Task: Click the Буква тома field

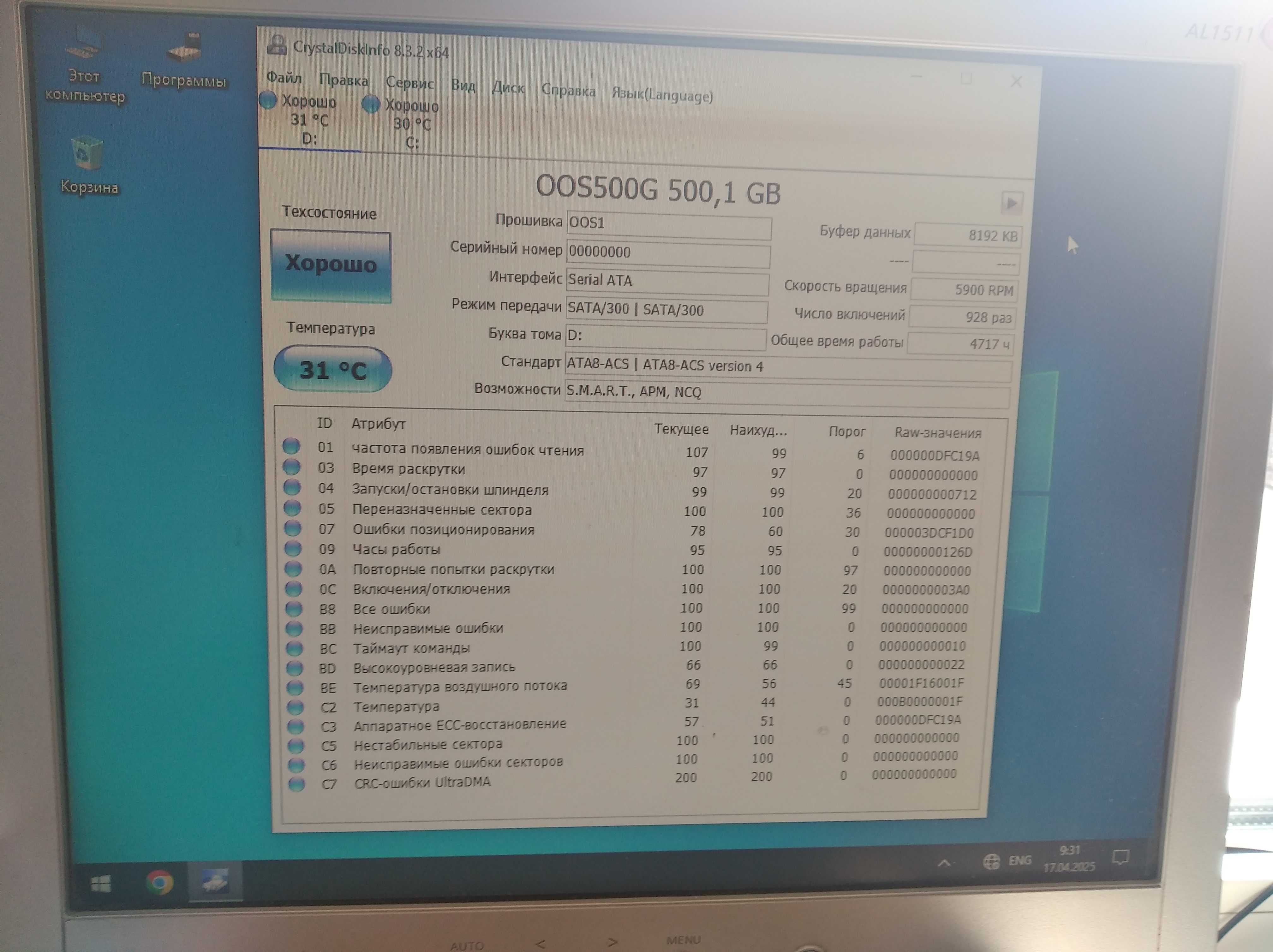Action: 666,338
